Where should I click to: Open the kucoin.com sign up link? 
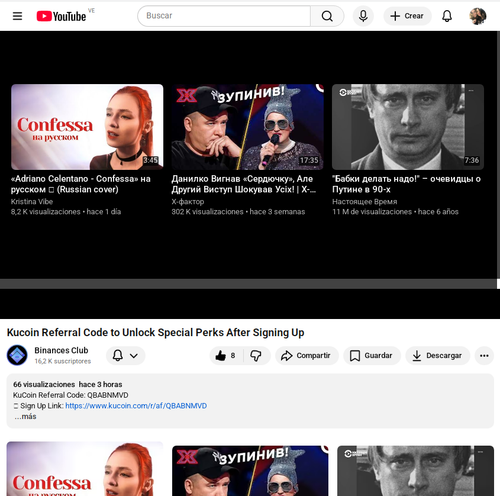pos(136,406)
